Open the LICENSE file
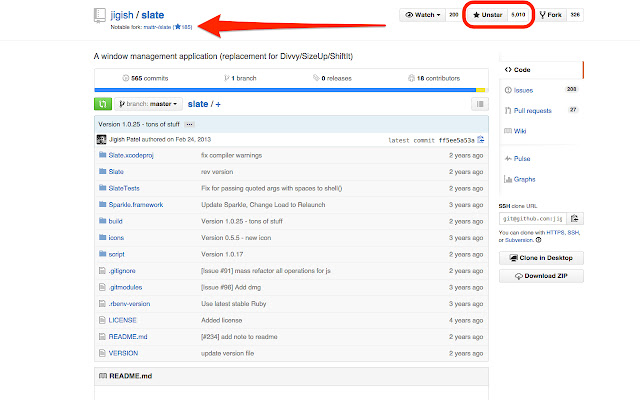640x400 pixels. 122,320
